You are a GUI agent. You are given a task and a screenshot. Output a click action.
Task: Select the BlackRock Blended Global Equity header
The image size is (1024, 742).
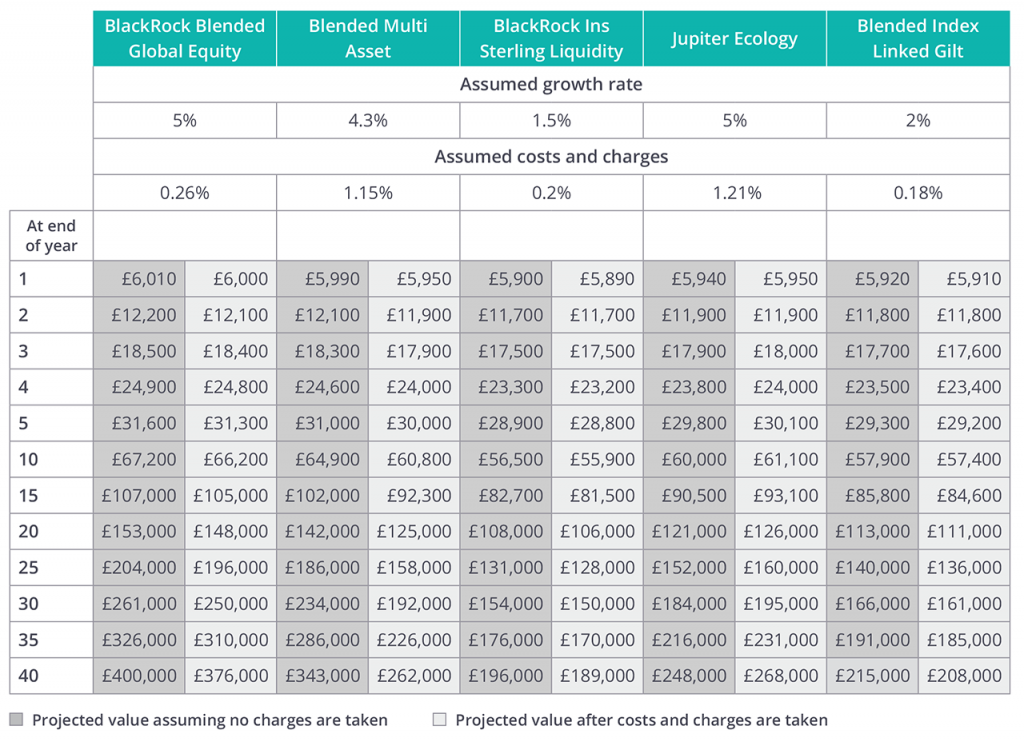185,39
